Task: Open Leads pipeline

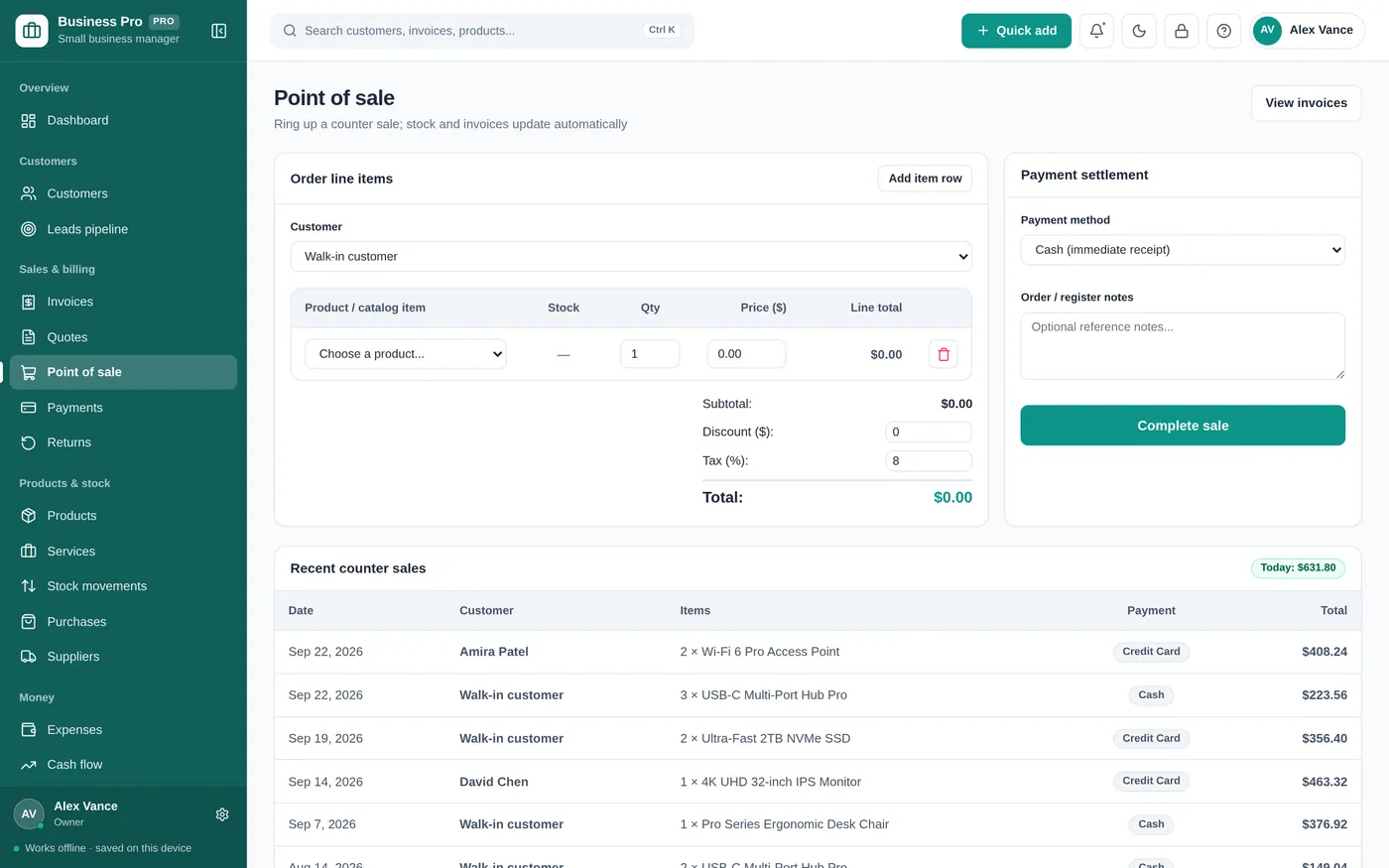Action: (123, 229)
